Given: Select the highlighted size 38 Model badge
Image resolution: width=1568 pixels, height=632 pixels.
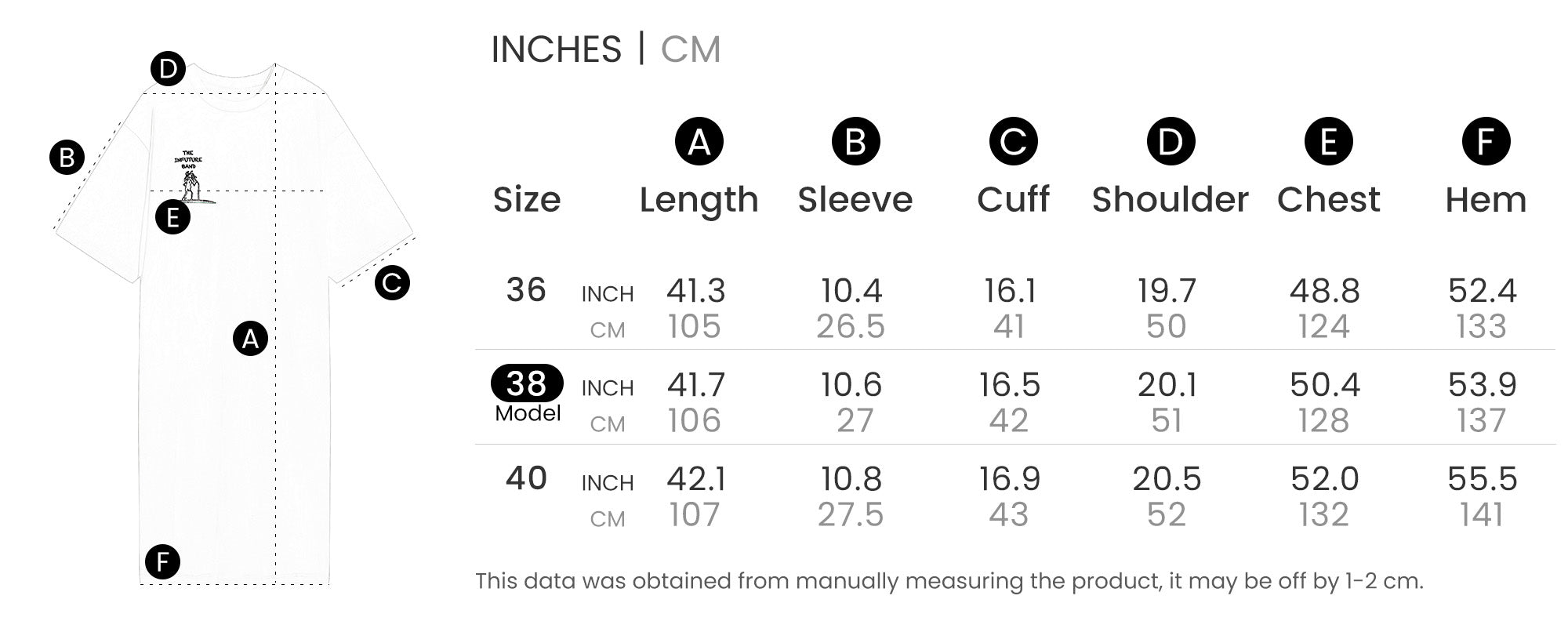Looking at the screenshot, I should pos(527,383).
